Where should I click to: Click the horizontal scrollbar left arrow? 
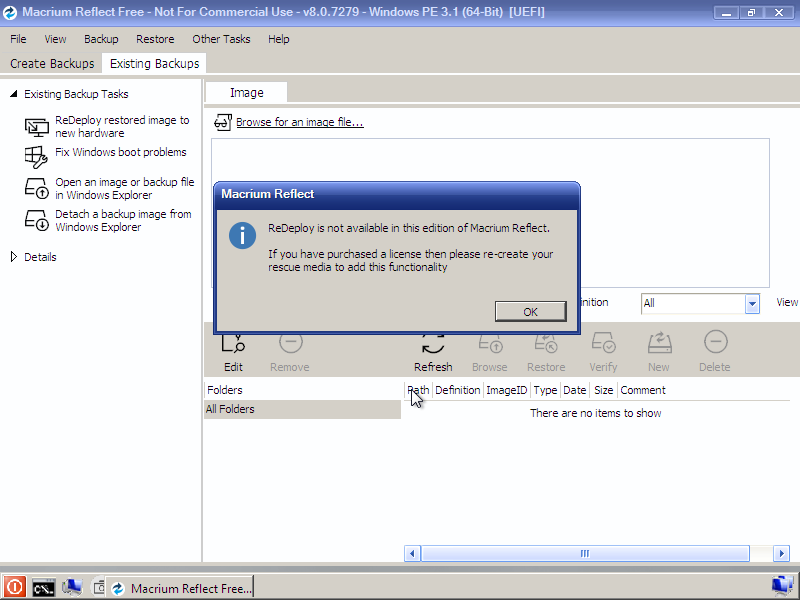[412, 554]
